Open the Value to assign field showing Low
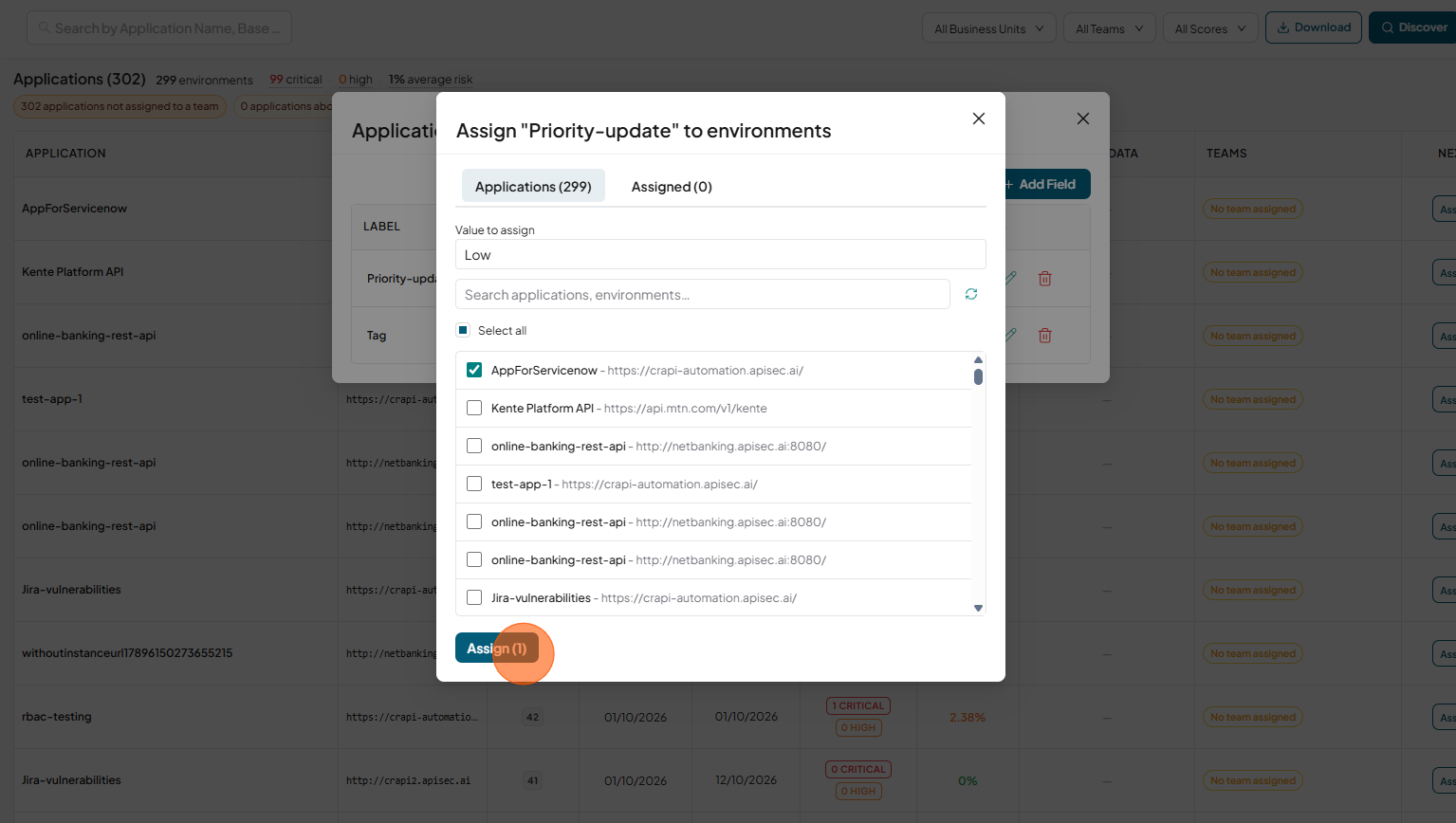 [721, 254]
